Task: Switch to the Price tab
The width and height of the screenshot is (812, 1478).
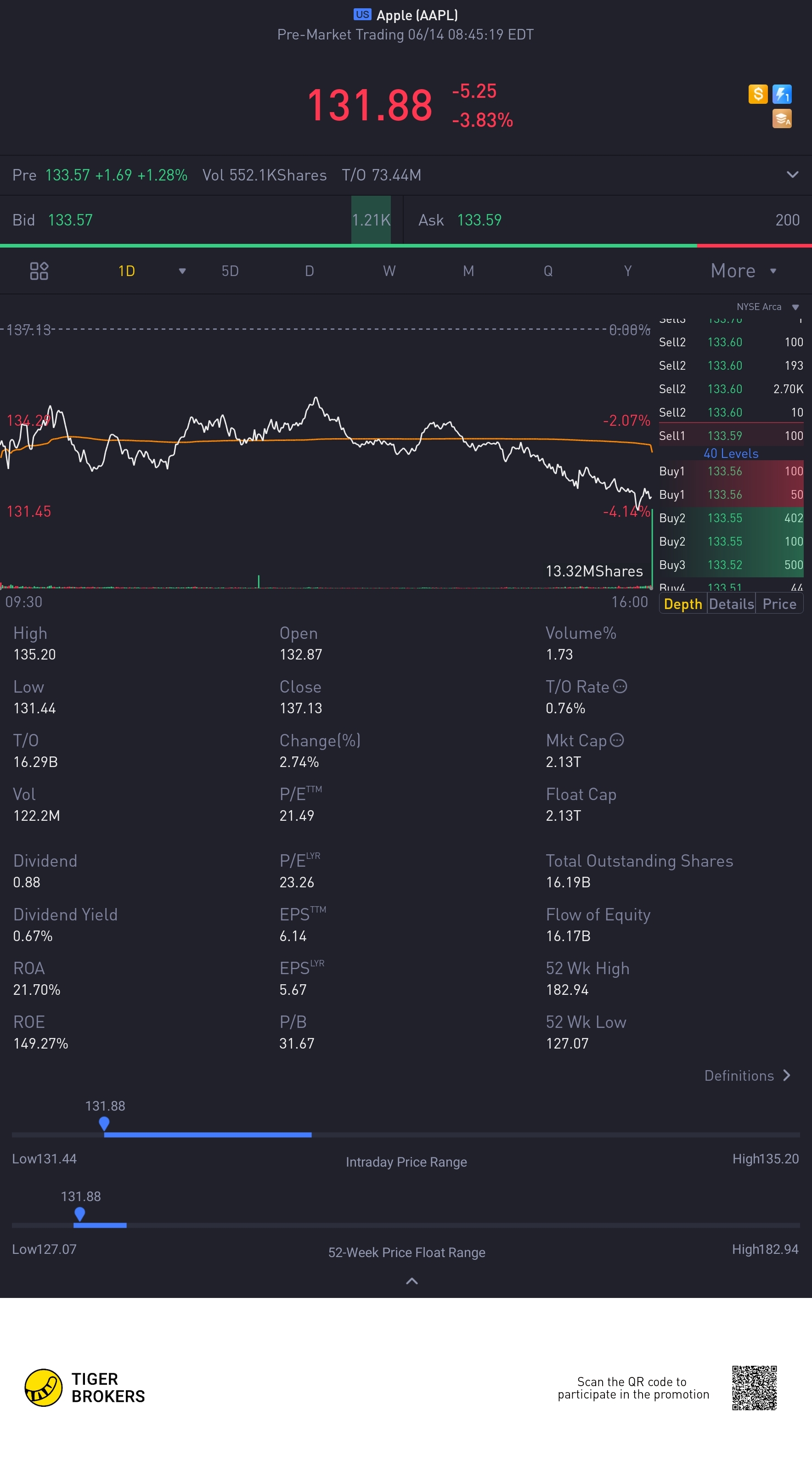Action: tap(779, 604)
